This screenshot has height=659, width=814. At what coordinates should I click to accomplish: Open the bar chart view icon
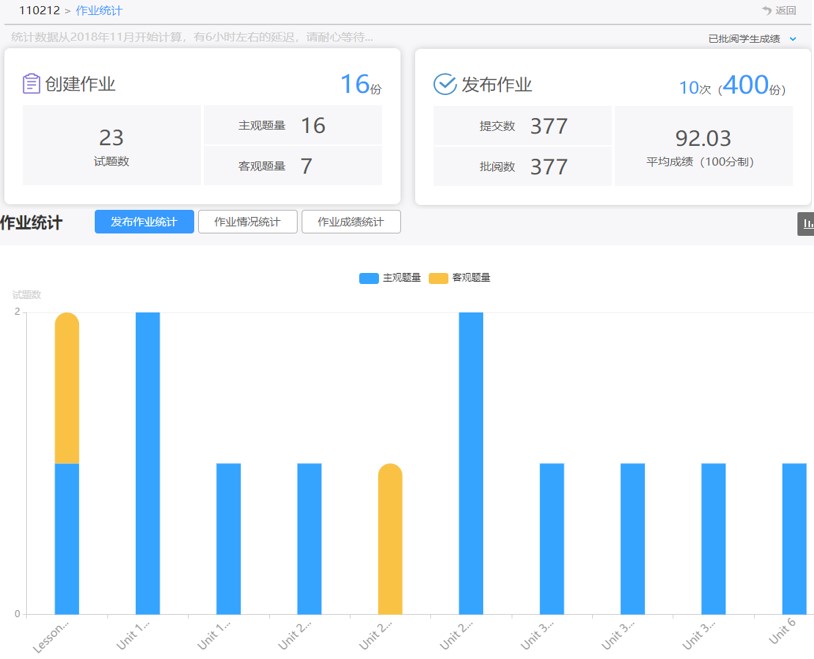[x=806, y=223]
